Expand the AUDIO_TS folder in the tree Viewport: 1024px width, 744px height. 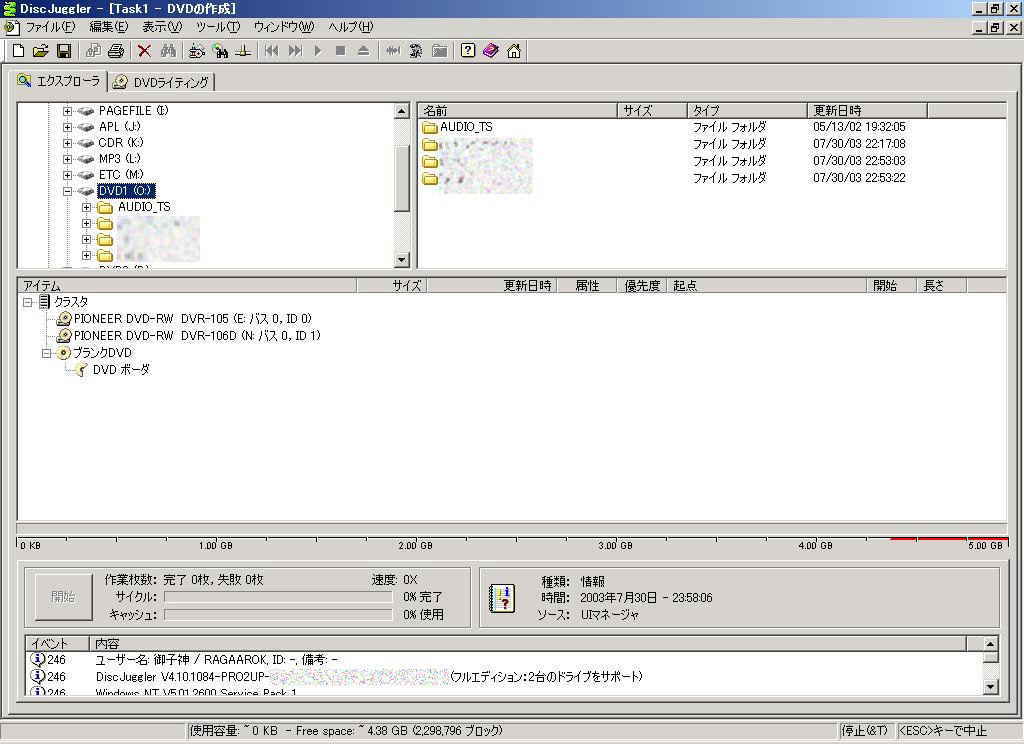point(86,207)
